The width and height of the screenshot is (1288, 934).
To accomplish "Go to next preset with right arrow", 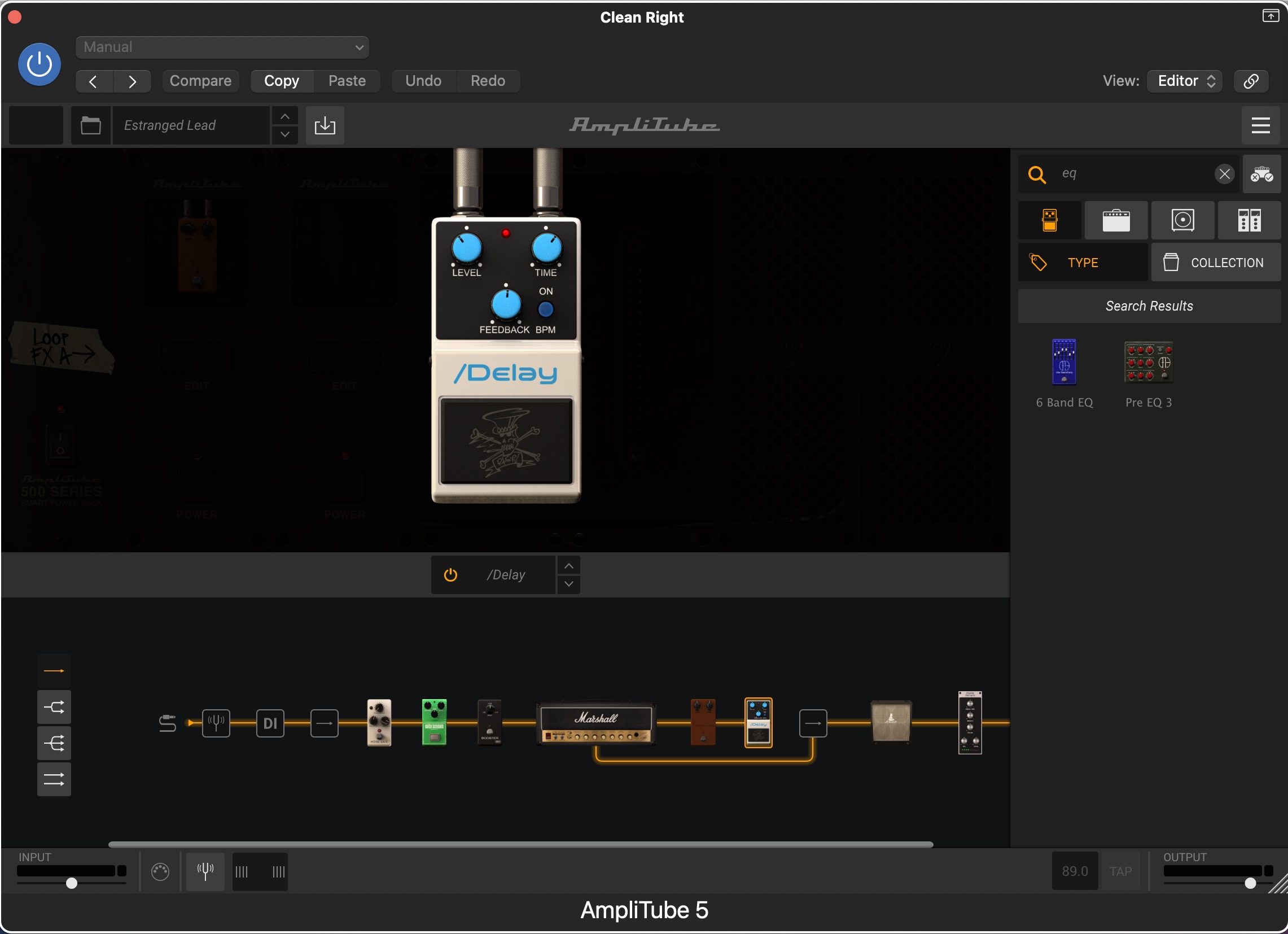I will pyautogui.click(x=132, y=81).
